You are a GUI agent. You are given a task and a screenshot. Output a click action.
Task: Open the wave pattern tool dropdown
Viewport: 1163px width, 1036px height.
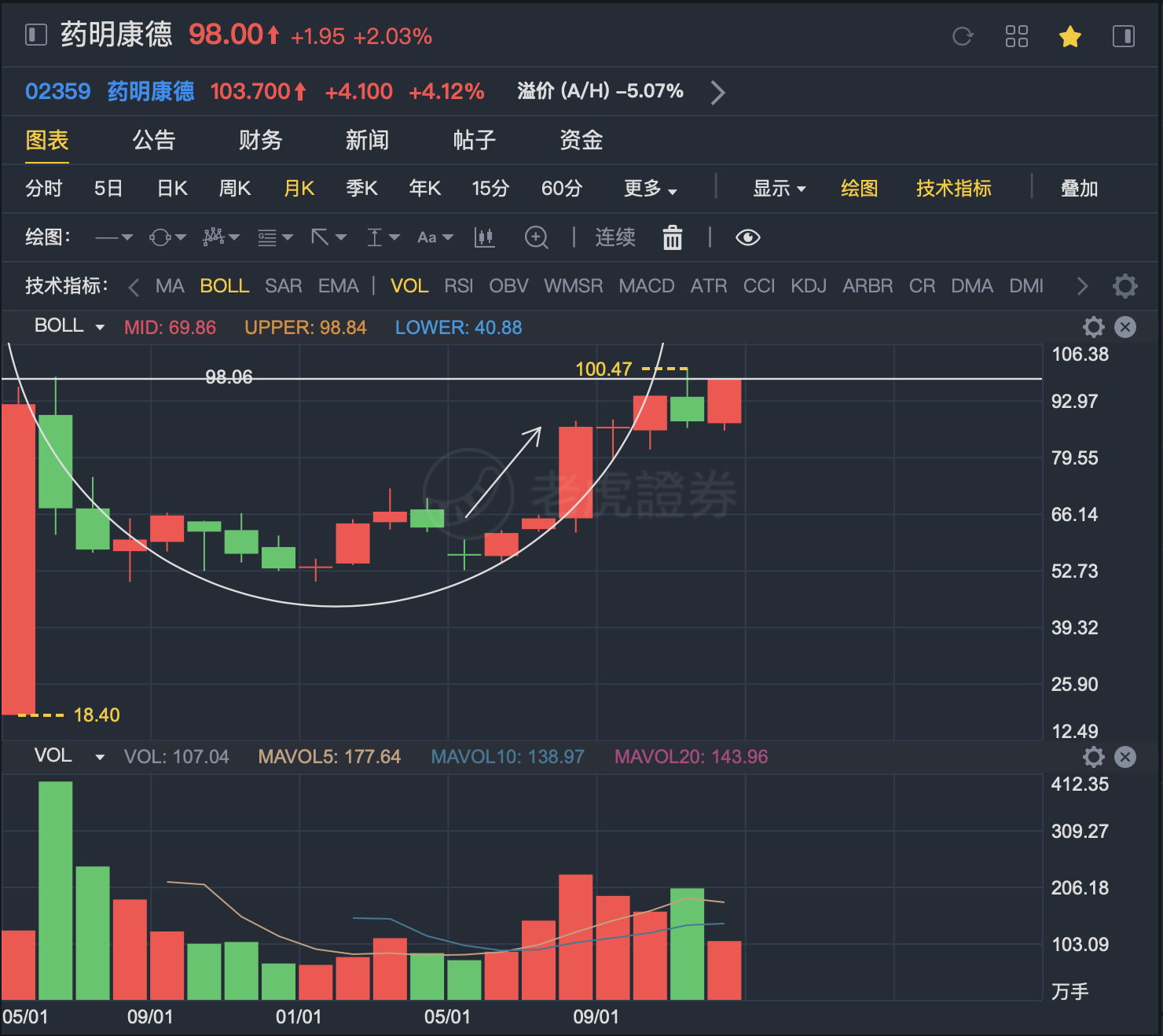(x=221, y=237)
